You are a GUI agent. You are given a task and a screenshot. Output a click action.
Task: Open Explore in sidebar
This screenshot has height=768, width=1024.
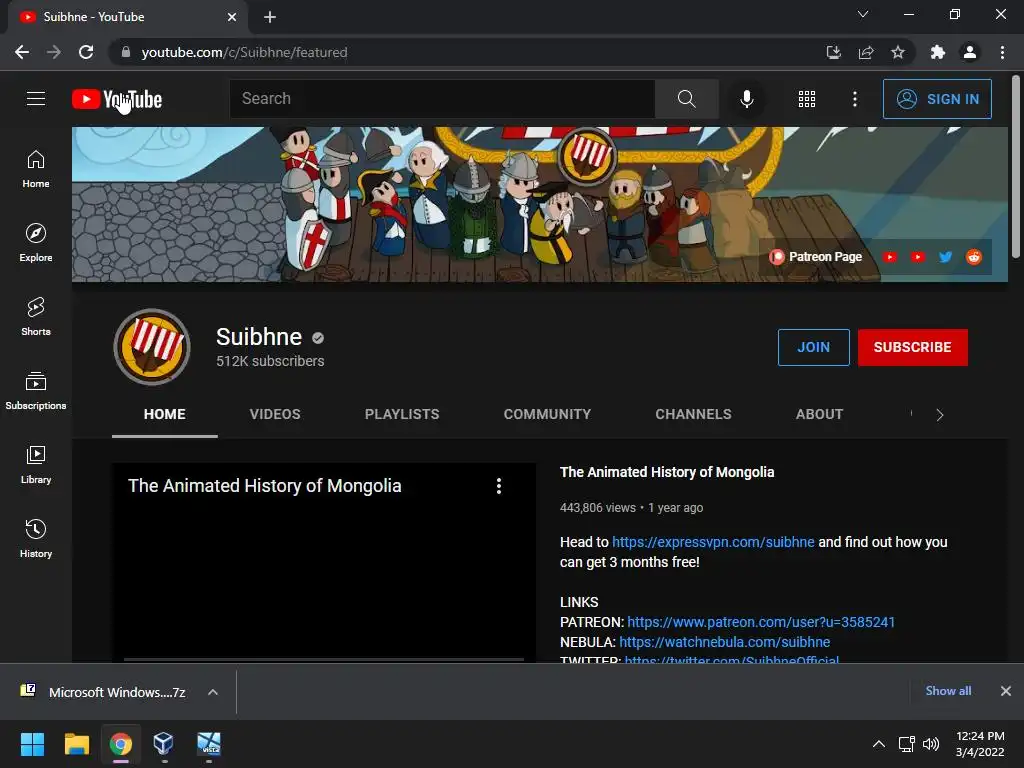[x=36, y=242]
